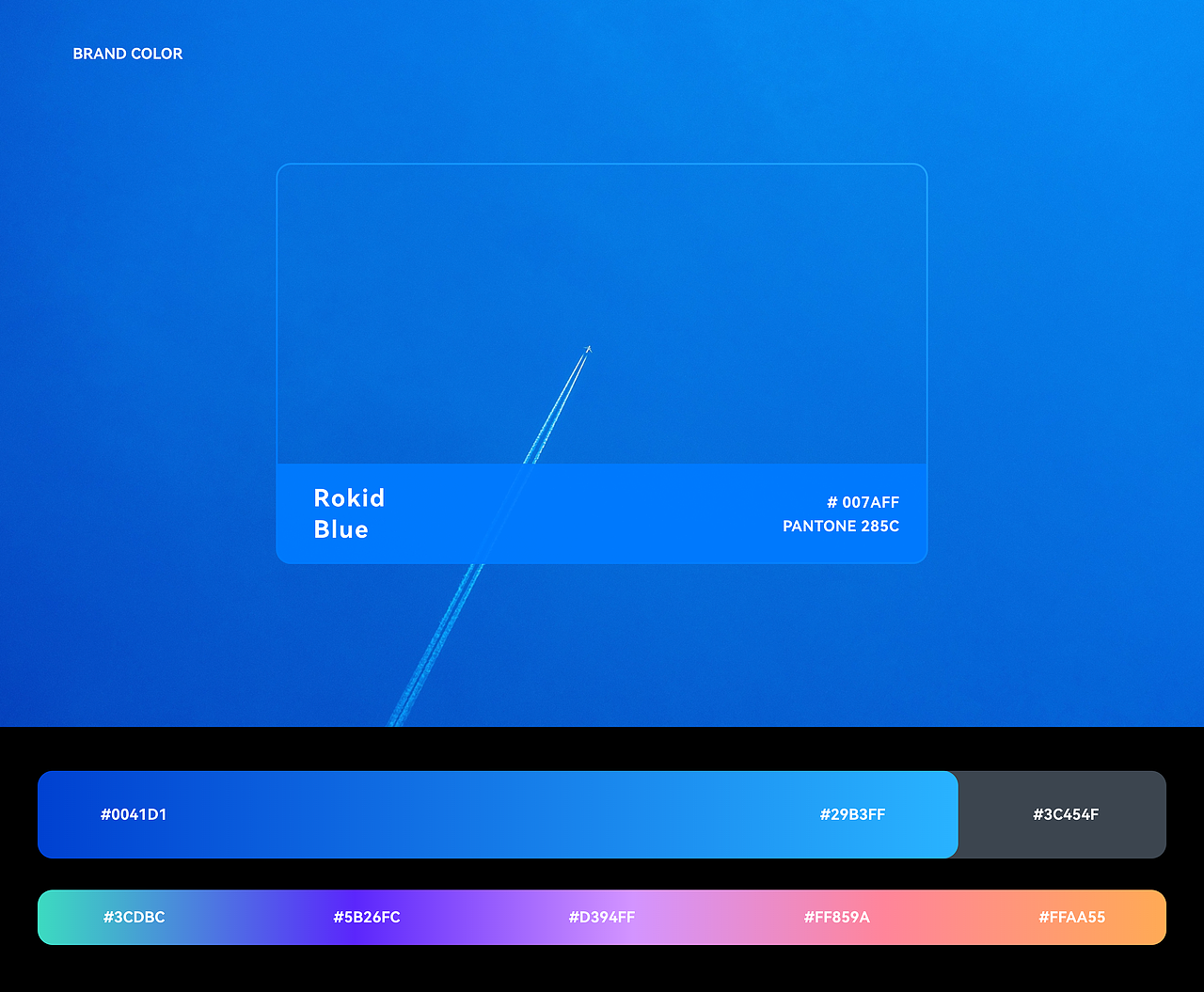Click the tiny airplane in the sky card
The image size is (1204, 992).
589,349
